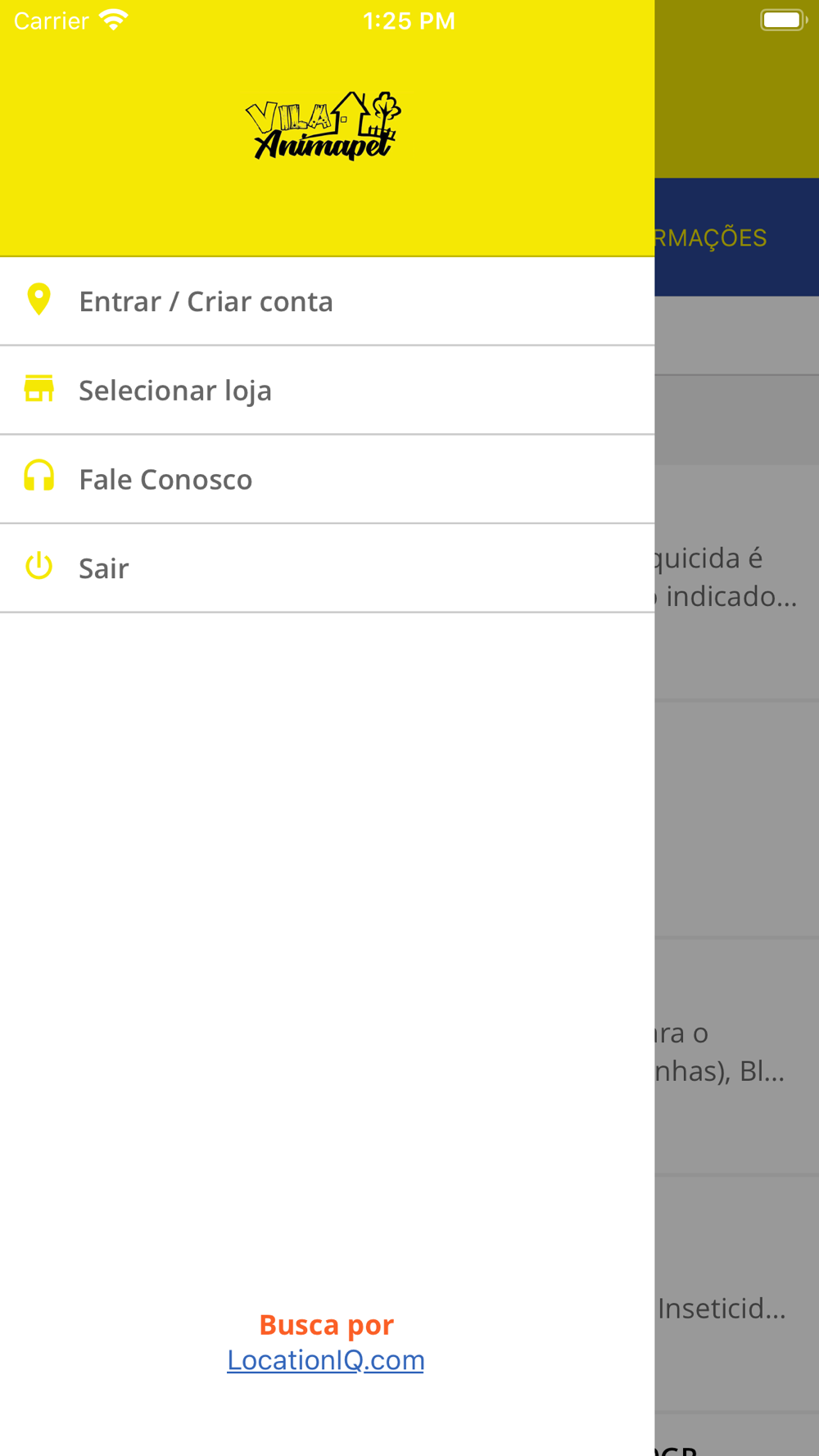
Task: Select Sair to log out
Action: pyautogui.click(x=328, y=567)
